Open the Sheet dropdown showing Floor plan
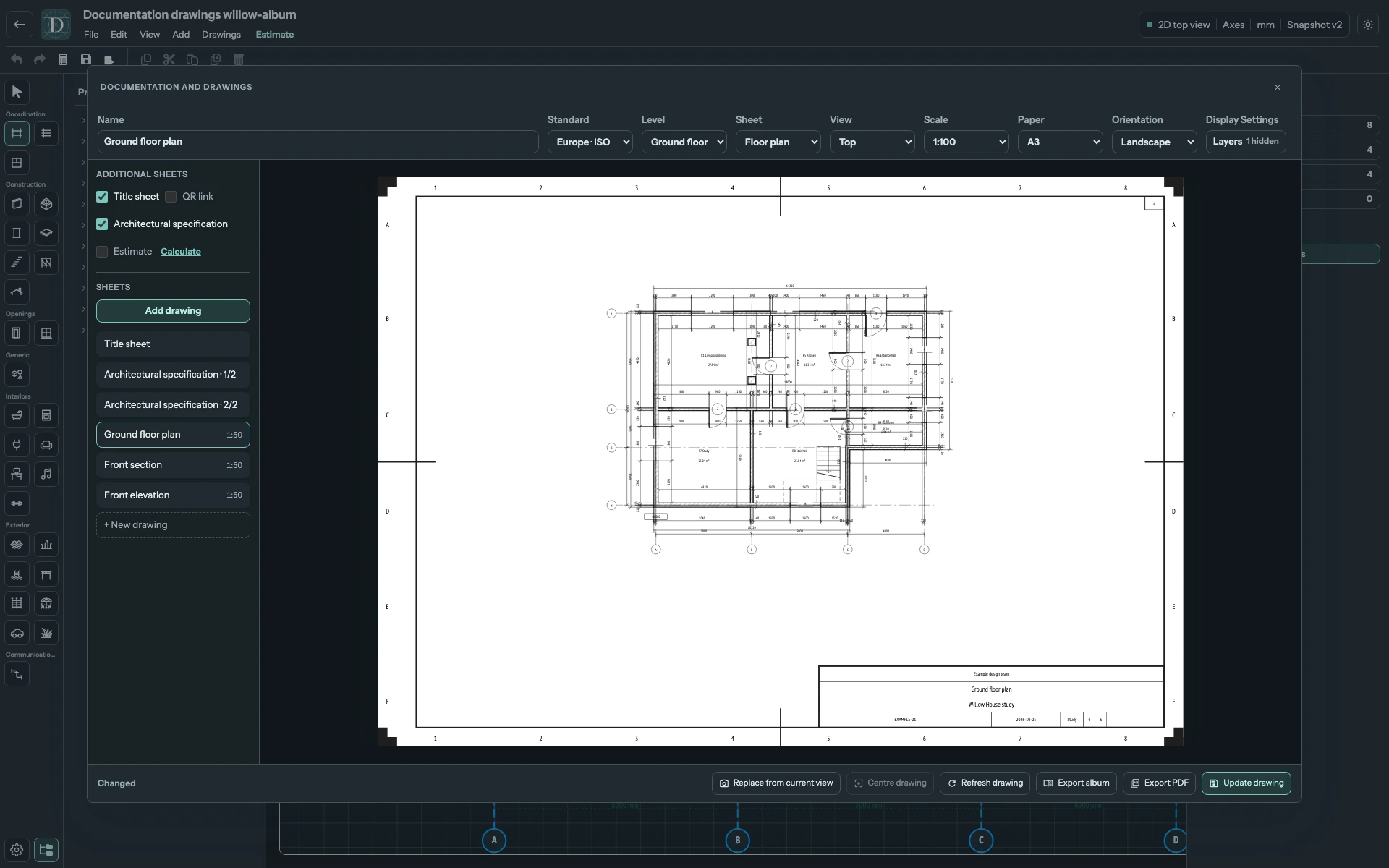Screen dimensions: 1389x868 point(778,142)
